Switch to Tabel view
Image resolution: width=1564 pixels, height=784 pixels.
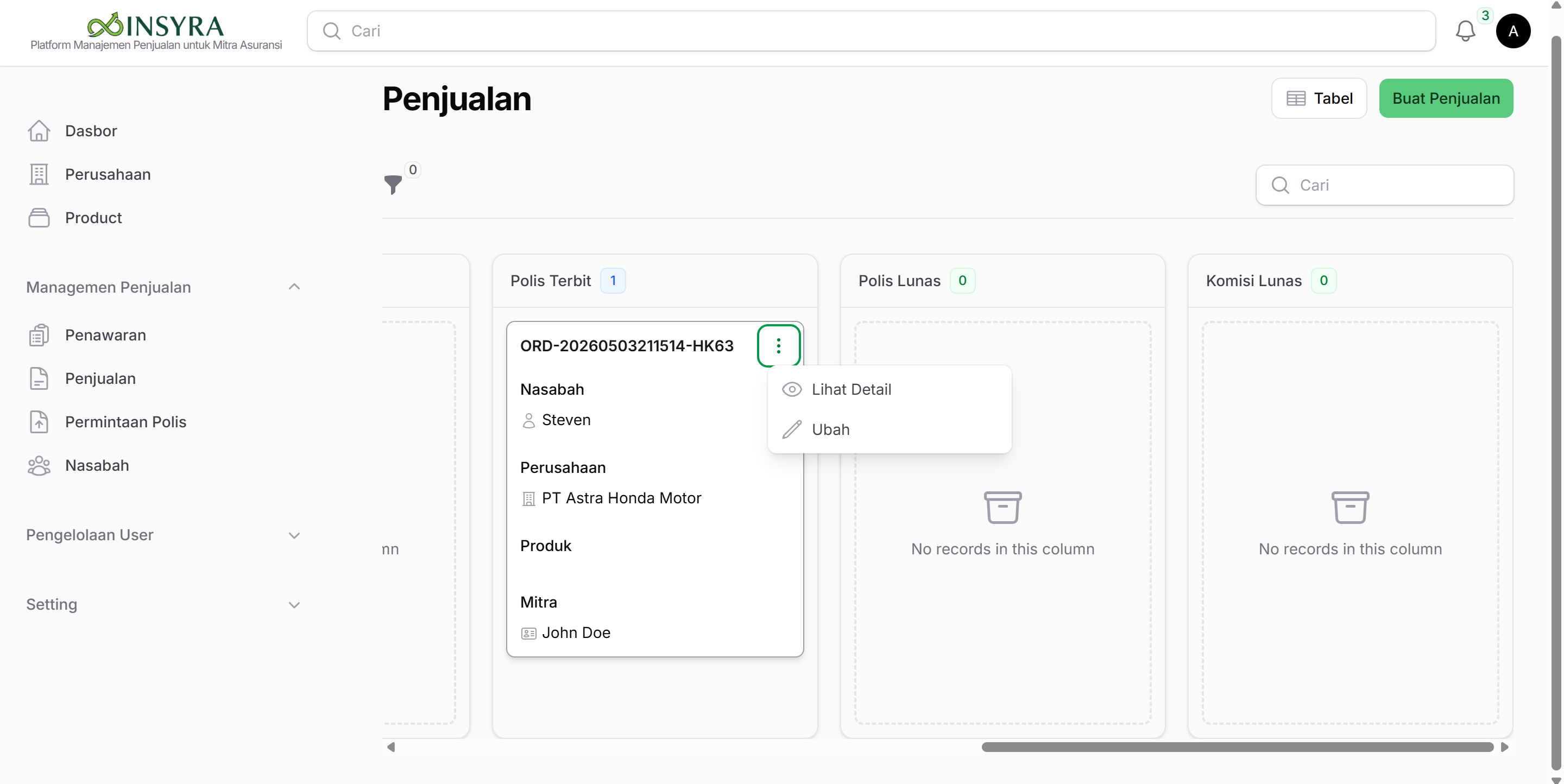click(1319, 98)
